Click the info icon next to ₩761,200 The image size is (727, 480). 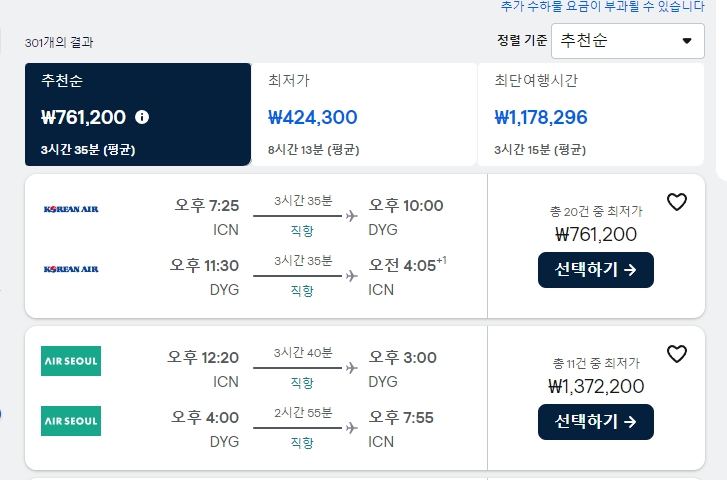[142, 117]
